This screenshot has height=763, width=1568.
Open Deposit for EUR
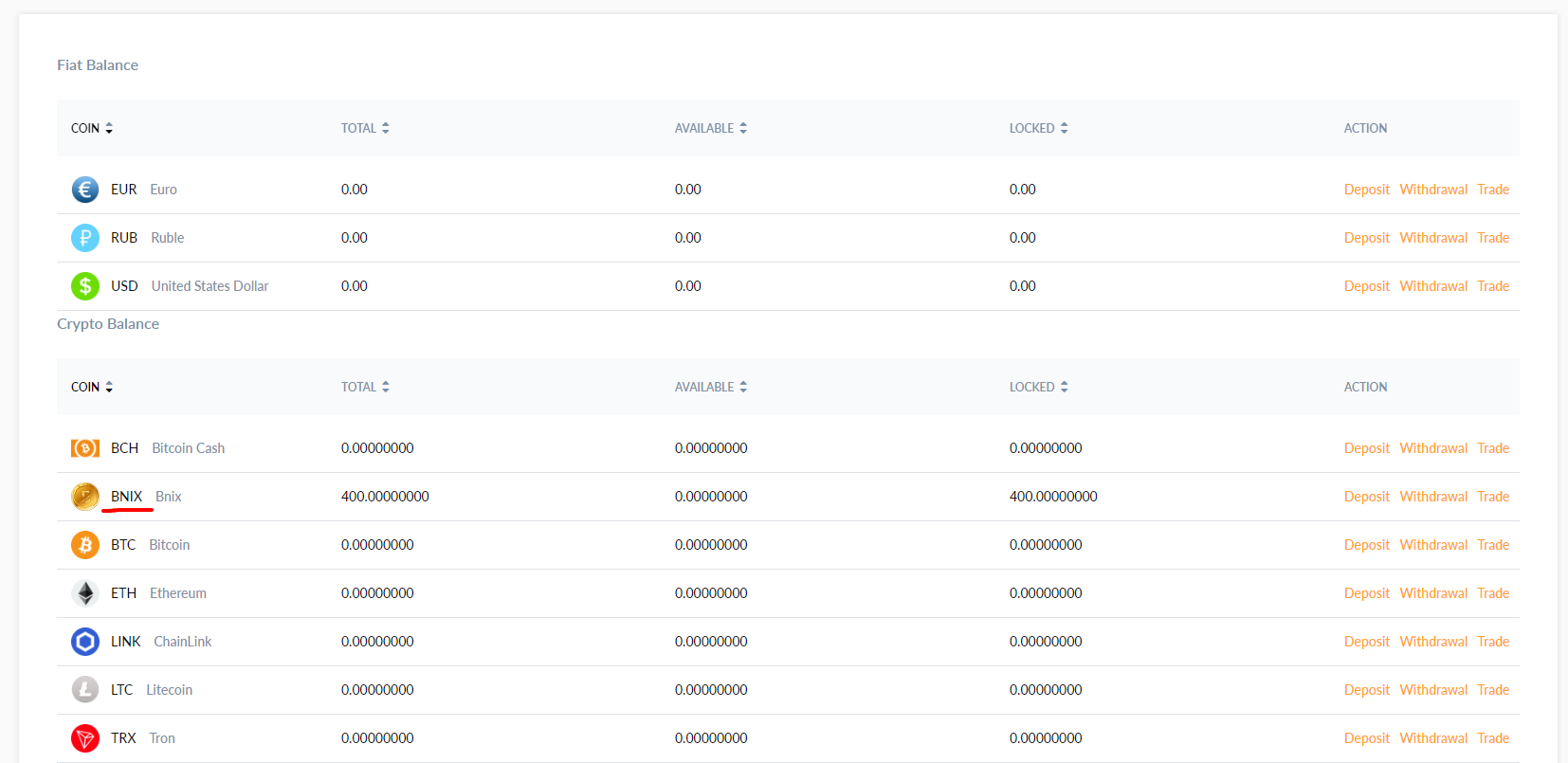pos(1367,190)
